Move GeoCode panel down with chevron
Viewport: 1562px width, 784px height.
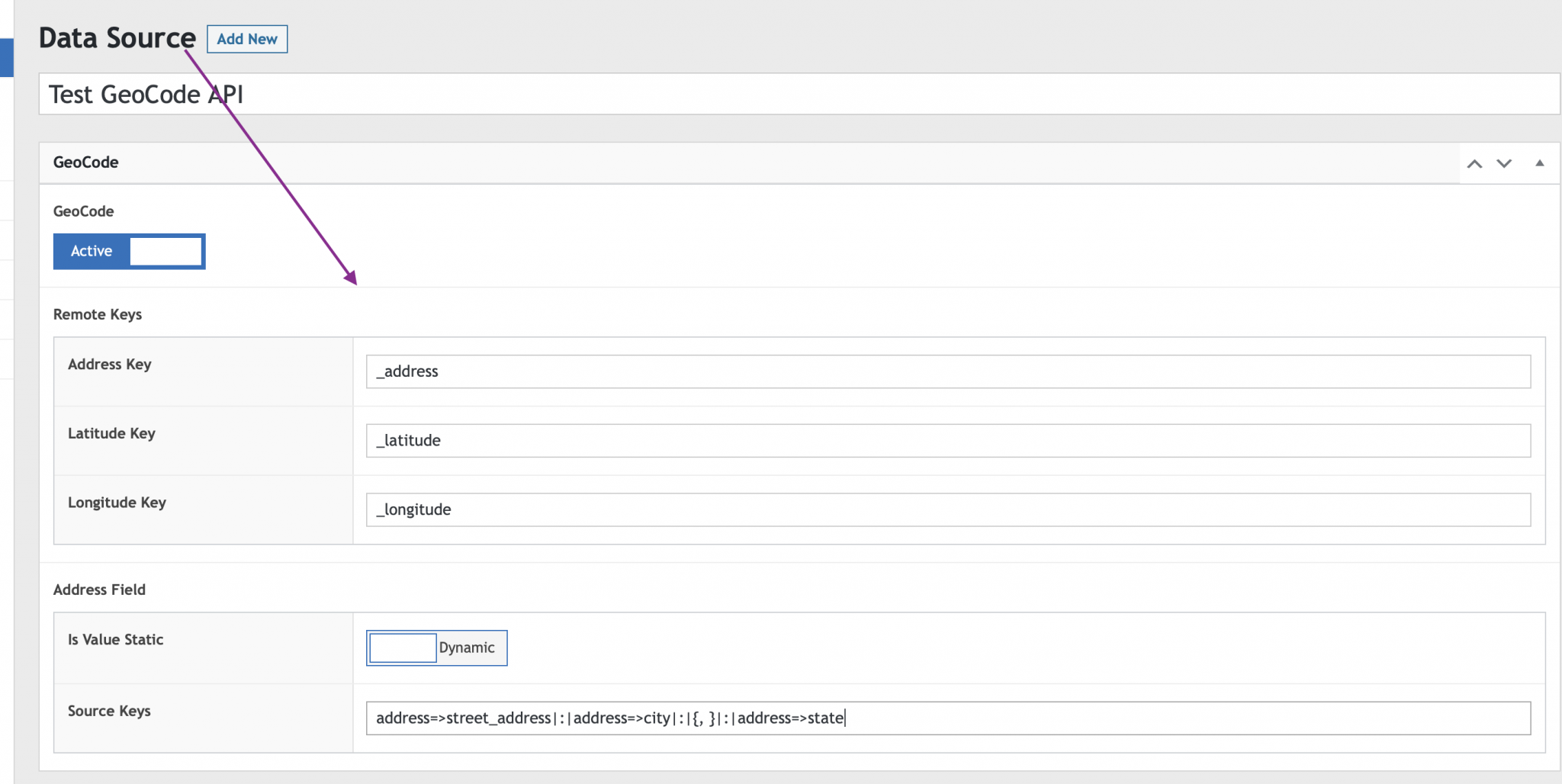1504,163
